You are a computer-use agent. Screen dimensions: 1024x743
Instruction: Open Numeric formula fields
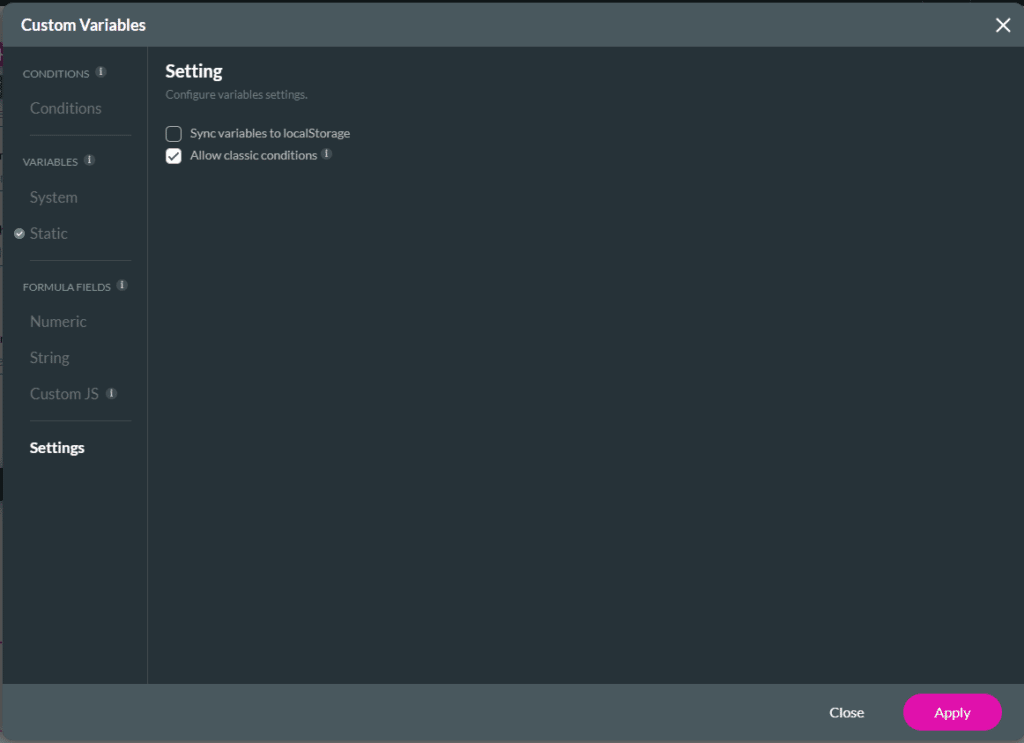58,321
